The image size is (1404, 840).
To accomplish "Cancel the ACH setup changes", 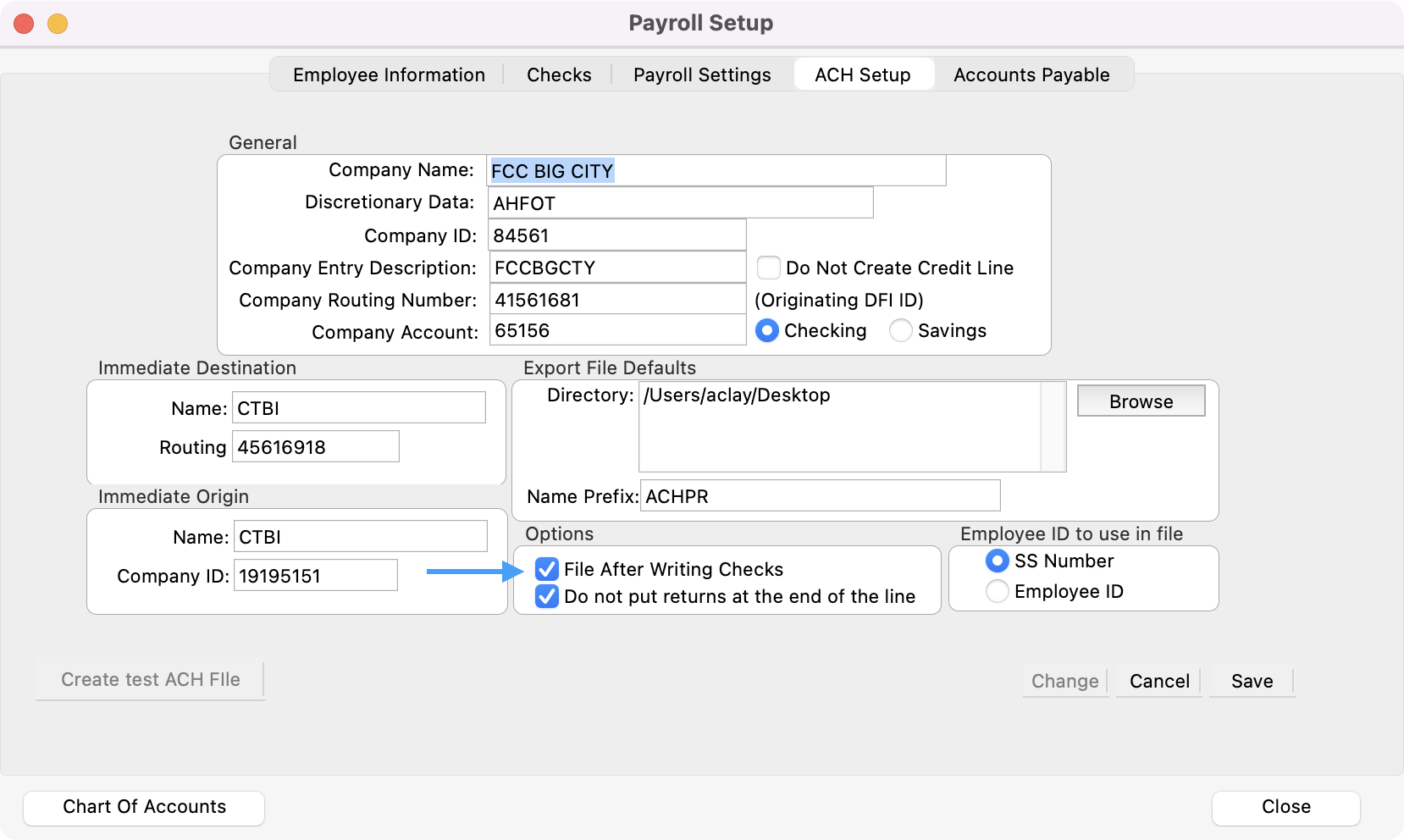I will (1159, 681).
